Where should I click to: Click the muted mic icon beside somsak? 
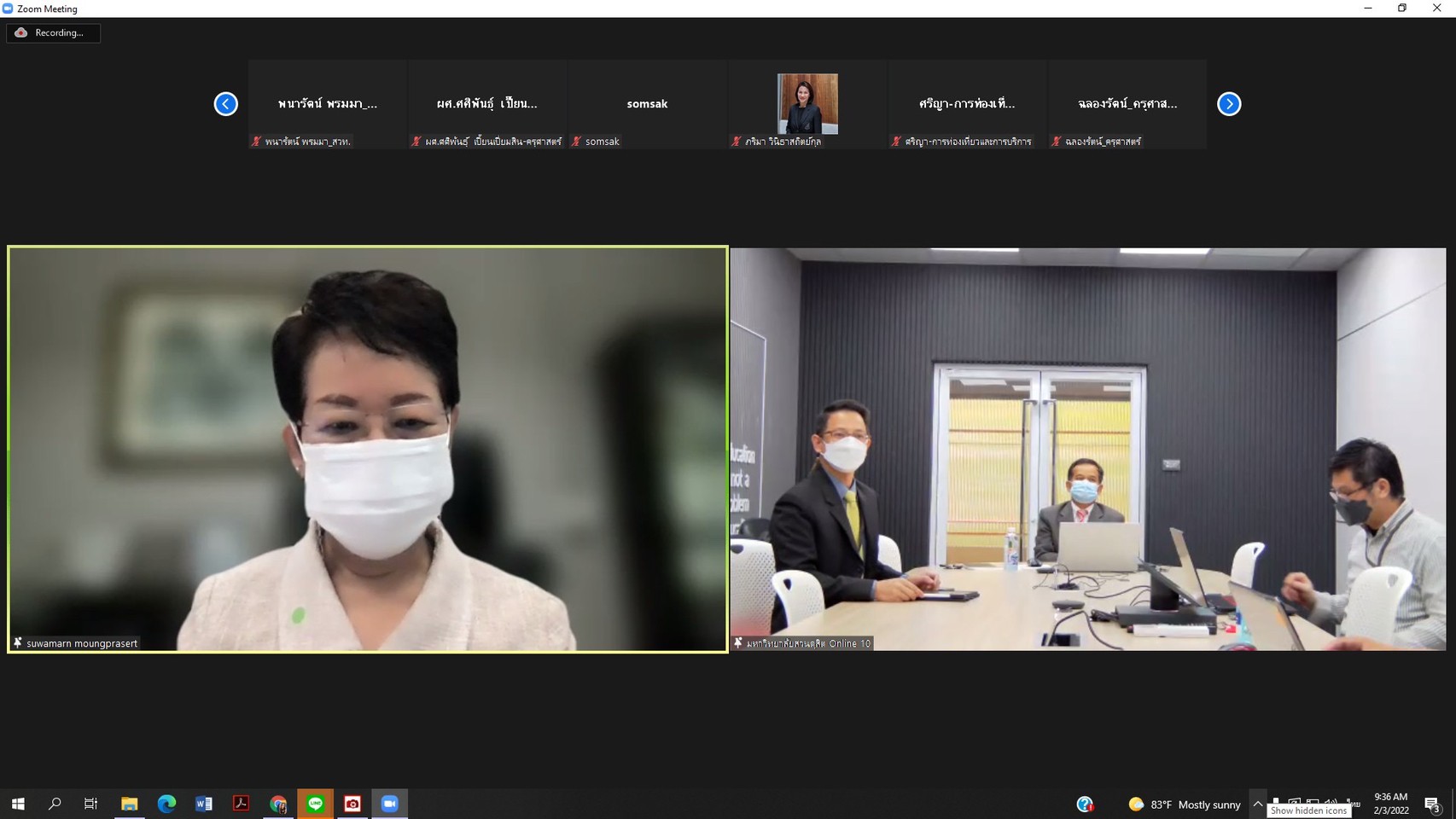click(x=576, y=142)
